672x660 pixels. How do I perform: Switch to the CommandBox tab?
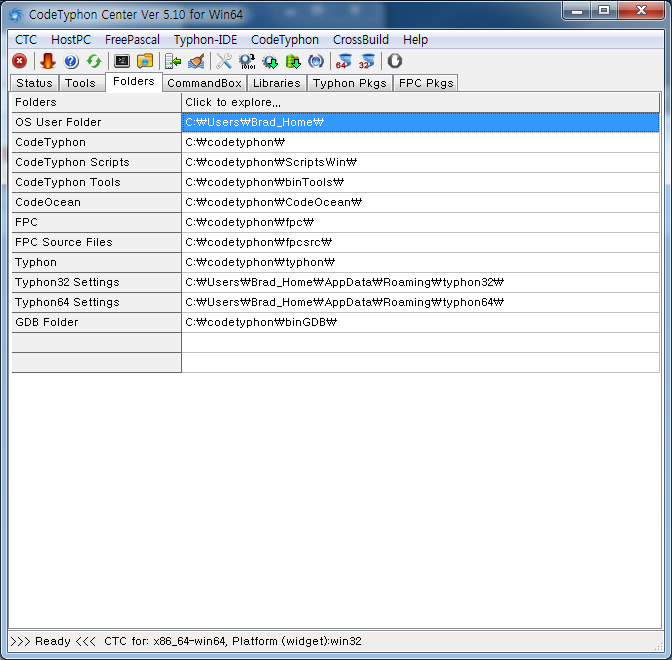pos(204,83)
